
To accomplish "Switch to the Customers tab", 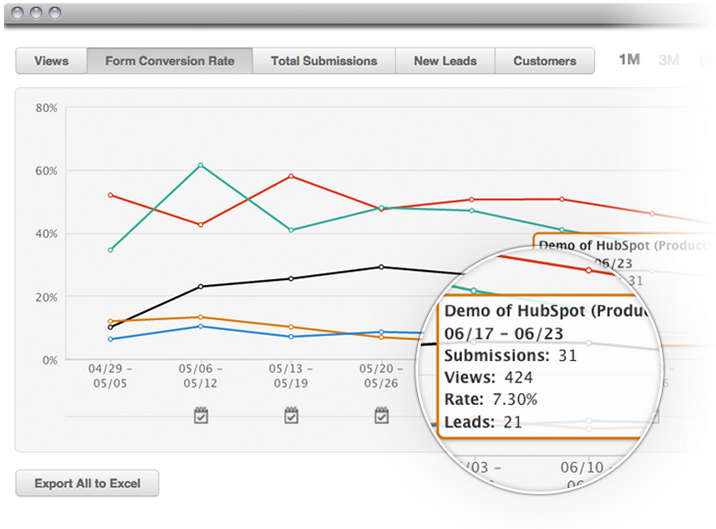I will pos(545,61).
